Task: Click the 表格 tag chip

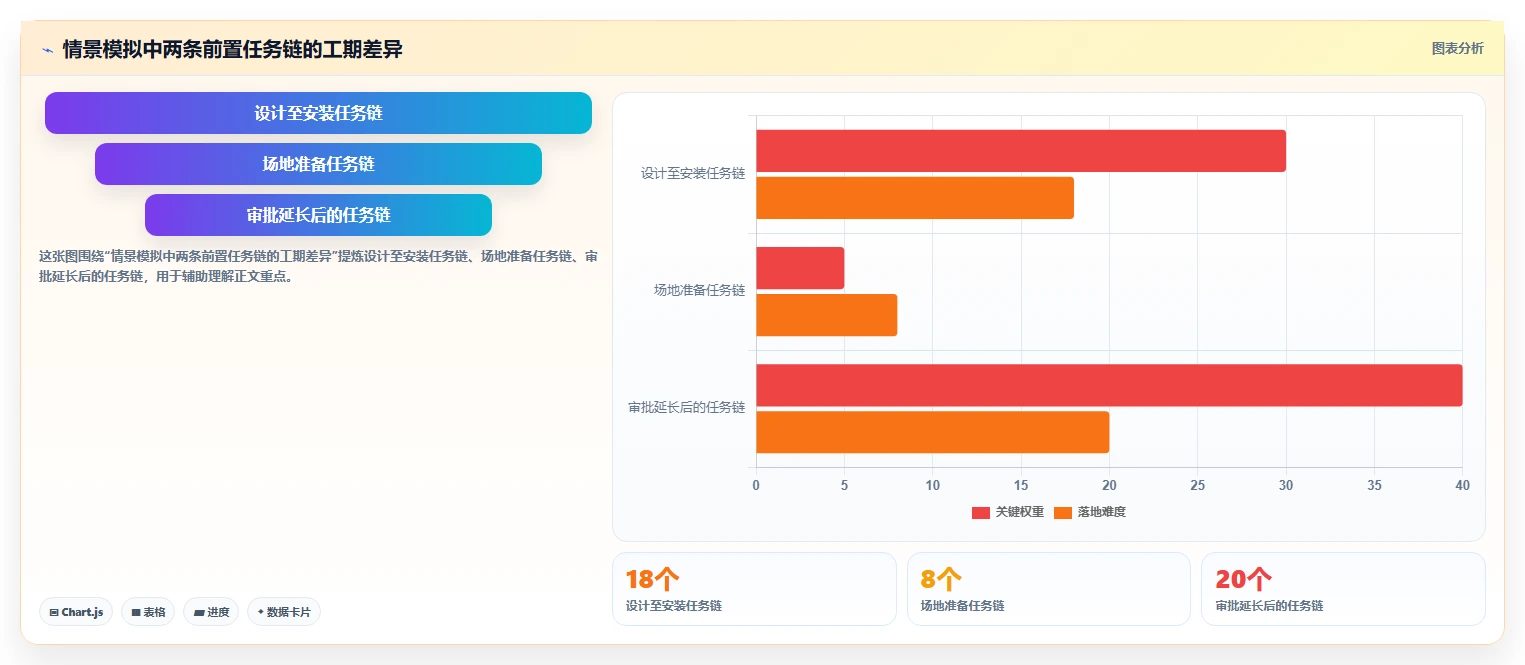Action: 148,612
